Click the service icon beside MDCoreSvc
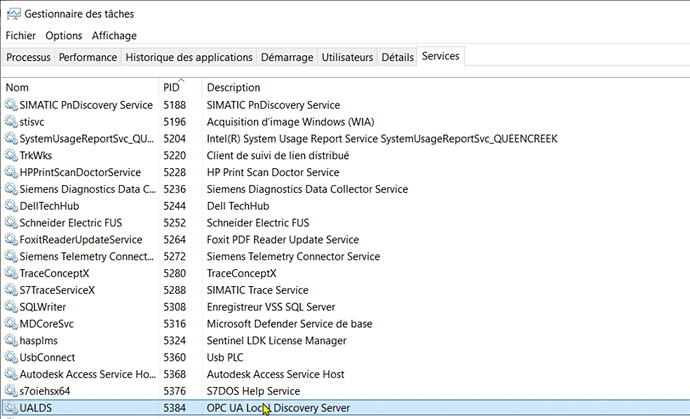This screenshot has height=419, width=690. [x=11, y=323]
